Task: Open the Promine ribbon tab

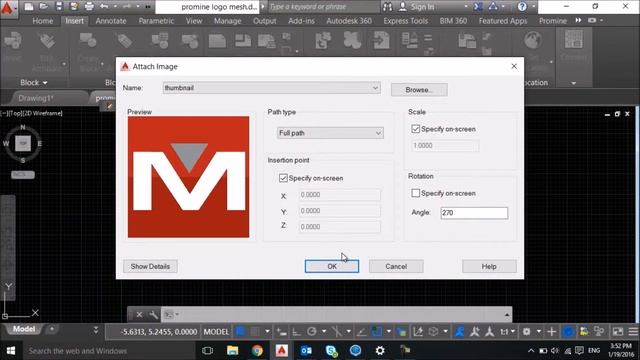Action: 553,21
